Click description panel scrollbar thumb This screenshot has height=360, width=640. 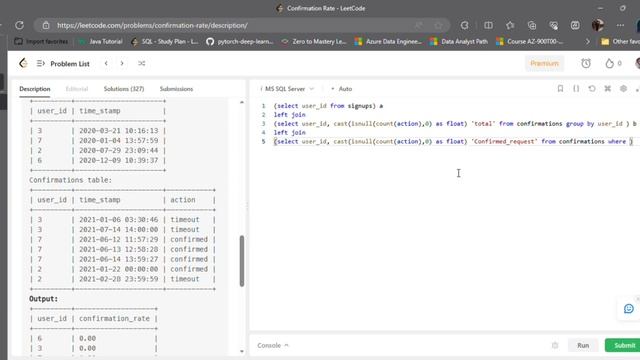point(242,261)
